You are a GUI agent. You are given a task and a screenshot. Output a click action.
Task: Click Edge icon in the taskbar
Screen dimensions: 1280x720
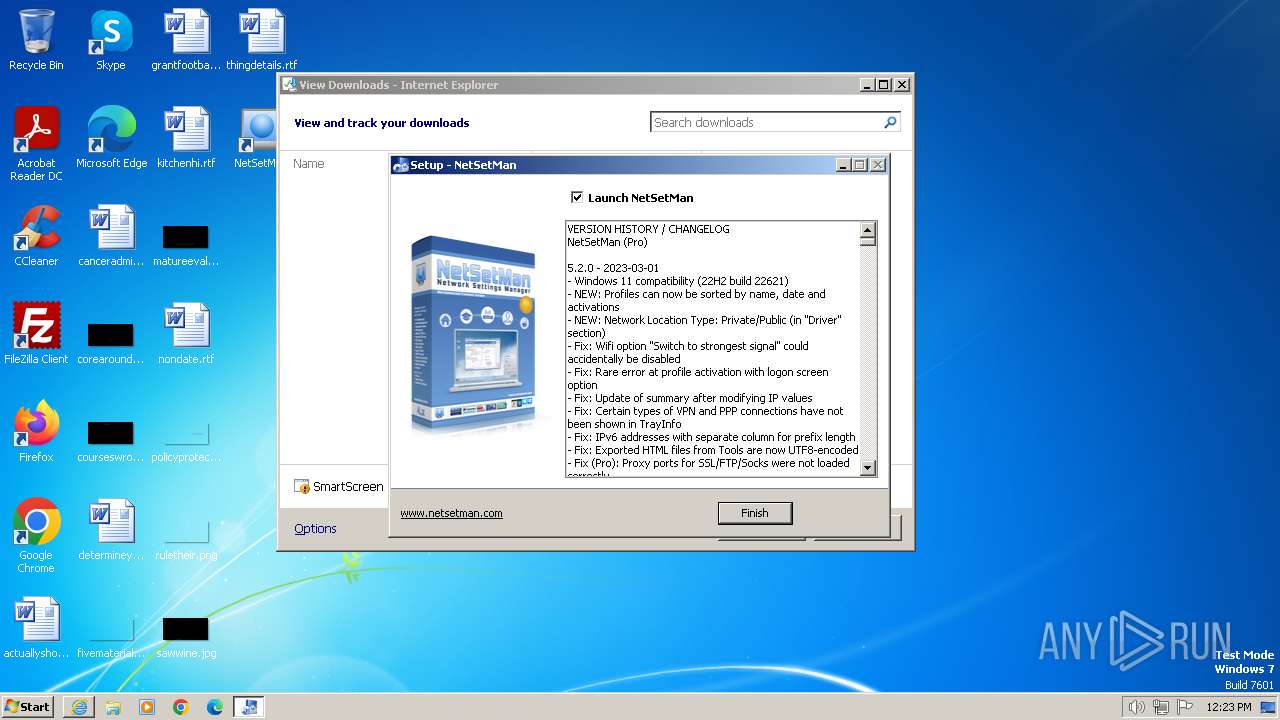pyautogui.click(x=215, y=707)
